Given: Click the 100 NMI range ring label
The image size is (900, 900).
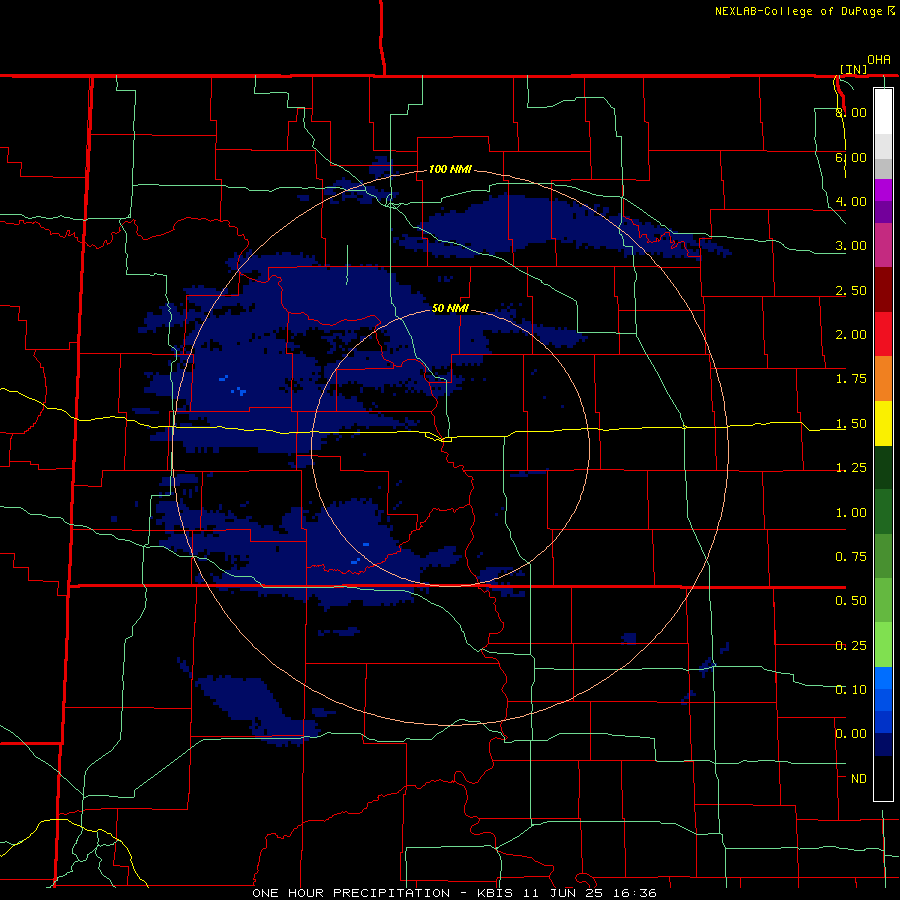Looking at the screenshot, I should pos(450,169).
